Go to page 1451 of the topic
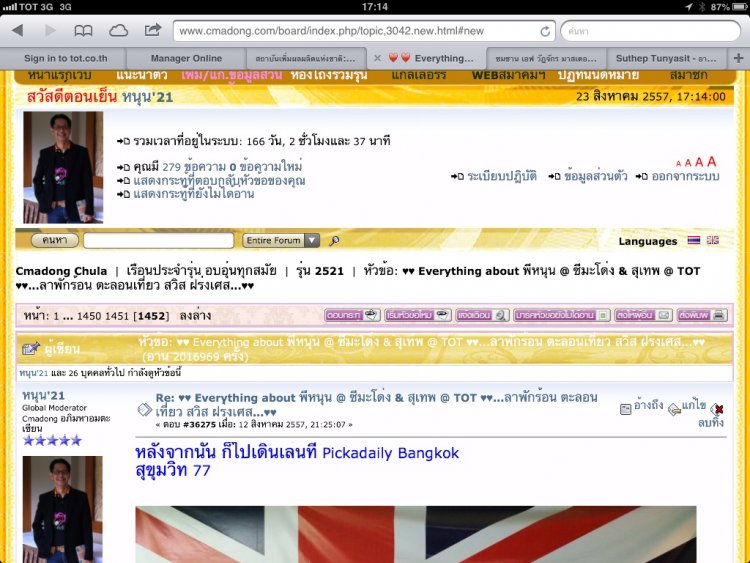Viewport: 750px width, 563px height. pyautogui.click(x=117, y=316)
